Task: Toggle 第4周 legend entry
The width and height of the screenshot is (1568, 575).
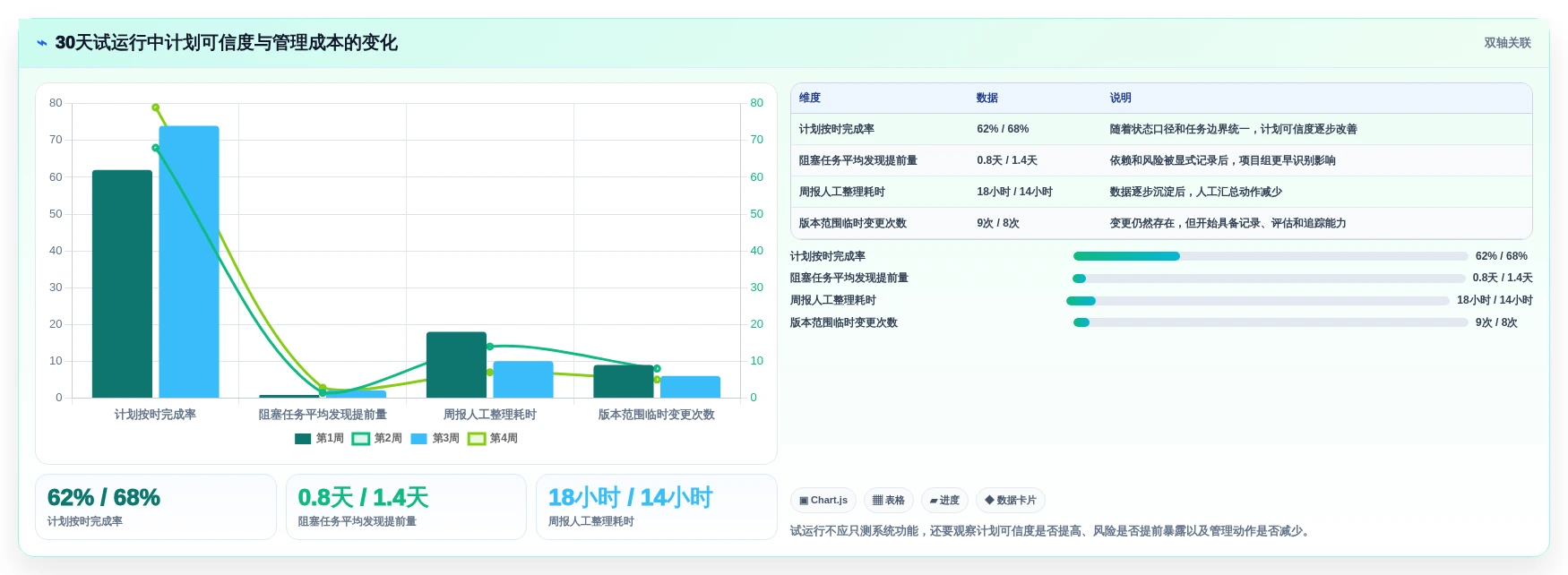Action: (x=493, y=439)
